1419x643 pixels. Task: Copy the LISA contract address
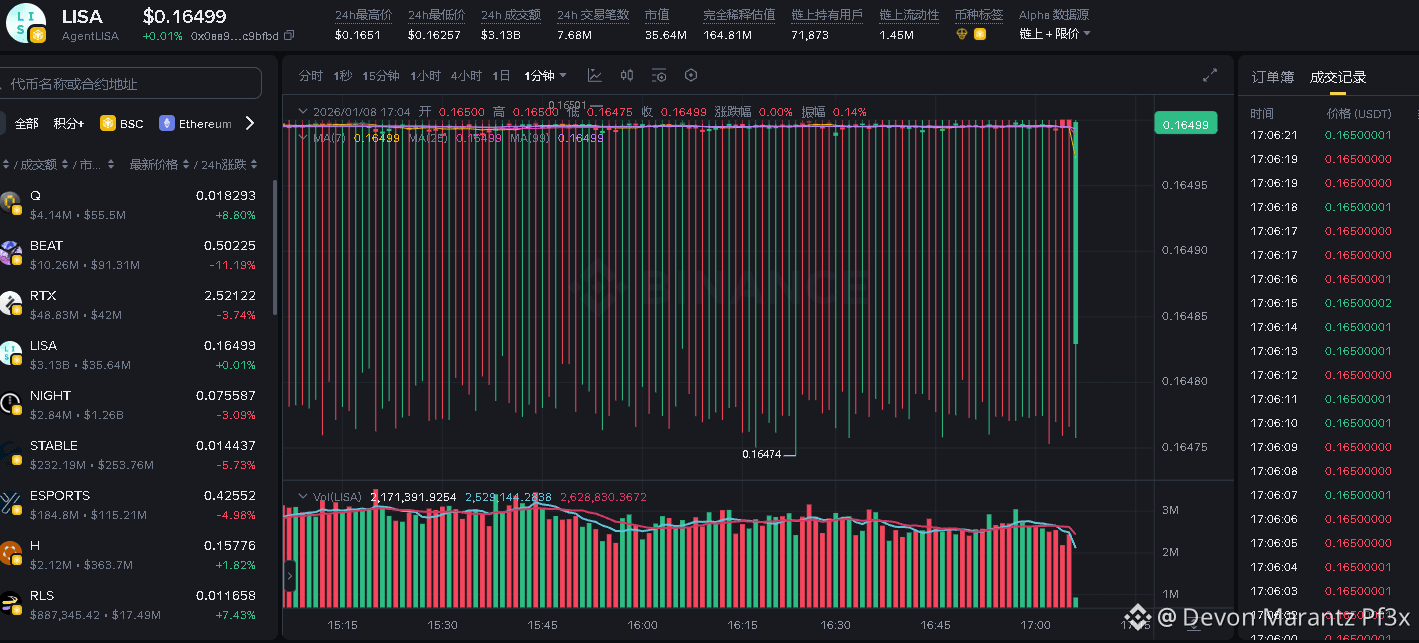pos(289,35)
